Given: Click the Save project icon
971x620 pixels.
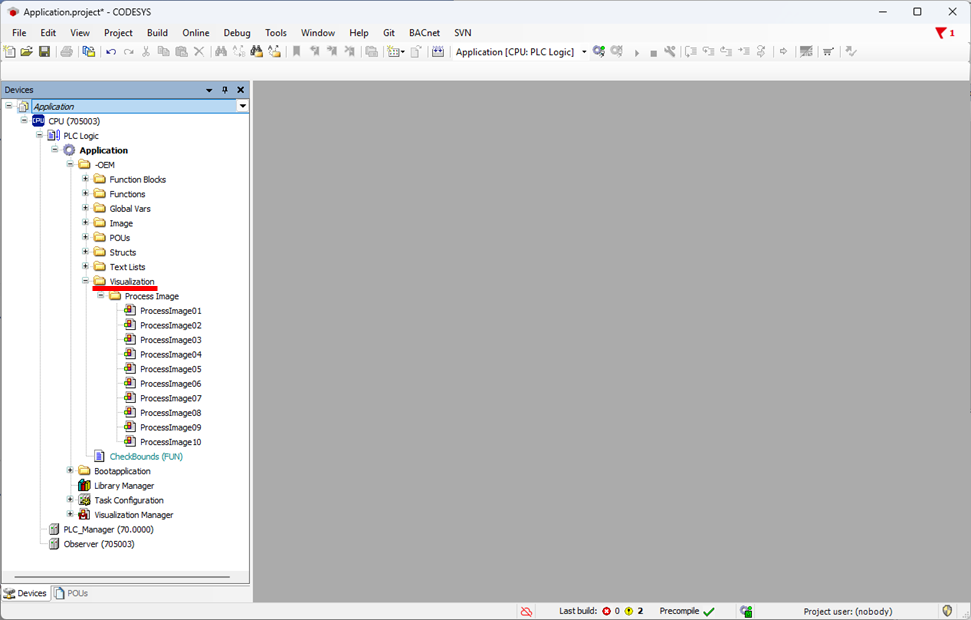Looking at the screenshot, I should (x=44, y=52).
